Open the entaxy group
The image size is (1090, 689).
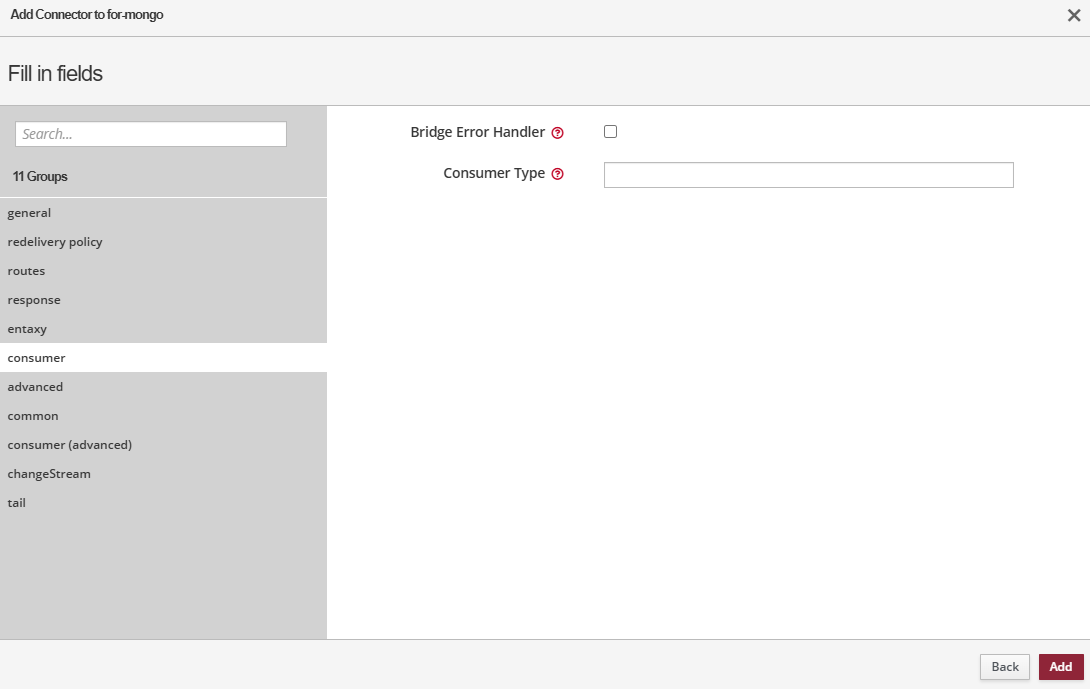[x=27, y=329]
